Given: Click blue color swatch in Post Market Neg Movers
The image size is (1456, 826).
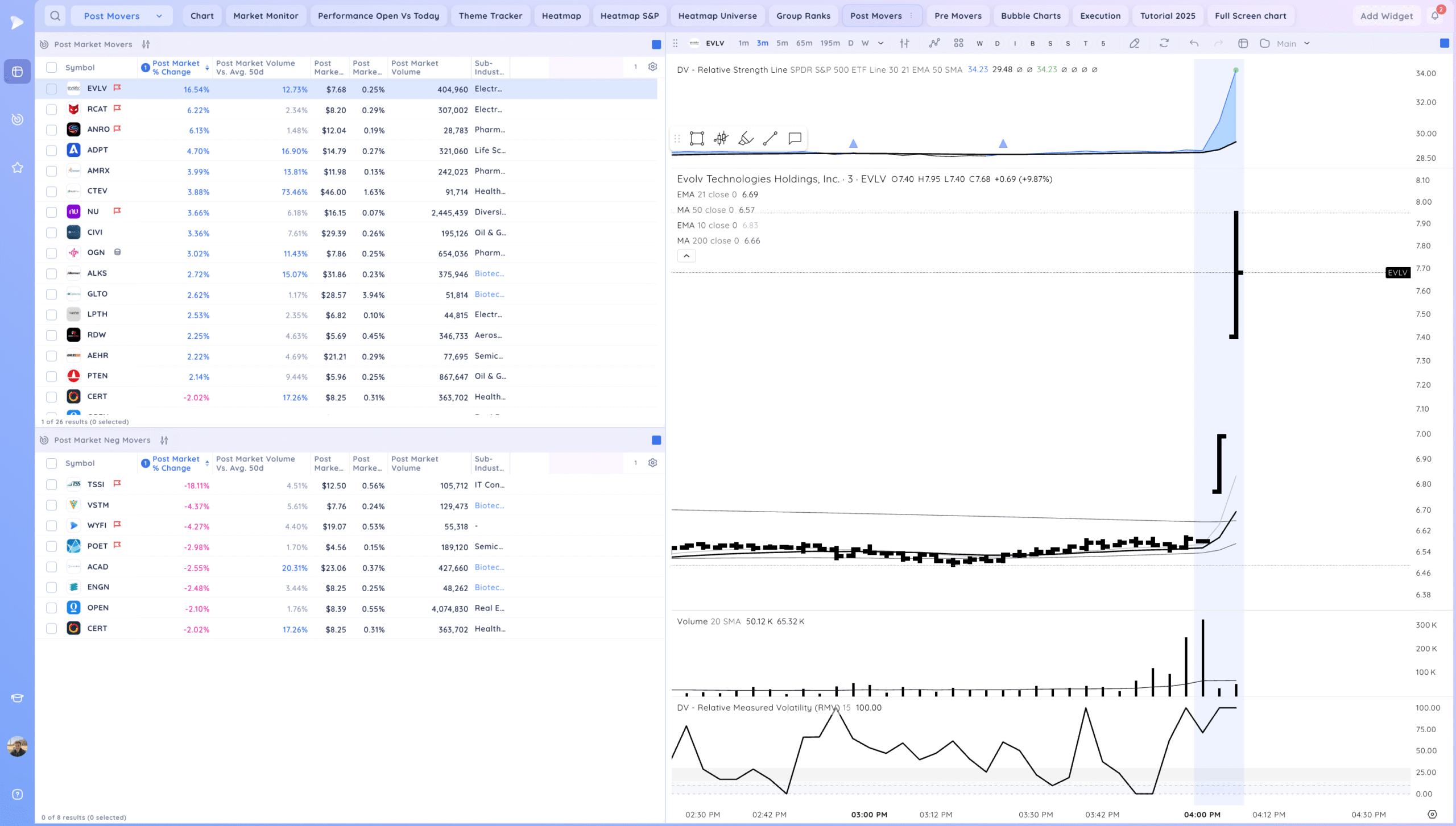Looking at the screenshot, I should tap(656, 440).
